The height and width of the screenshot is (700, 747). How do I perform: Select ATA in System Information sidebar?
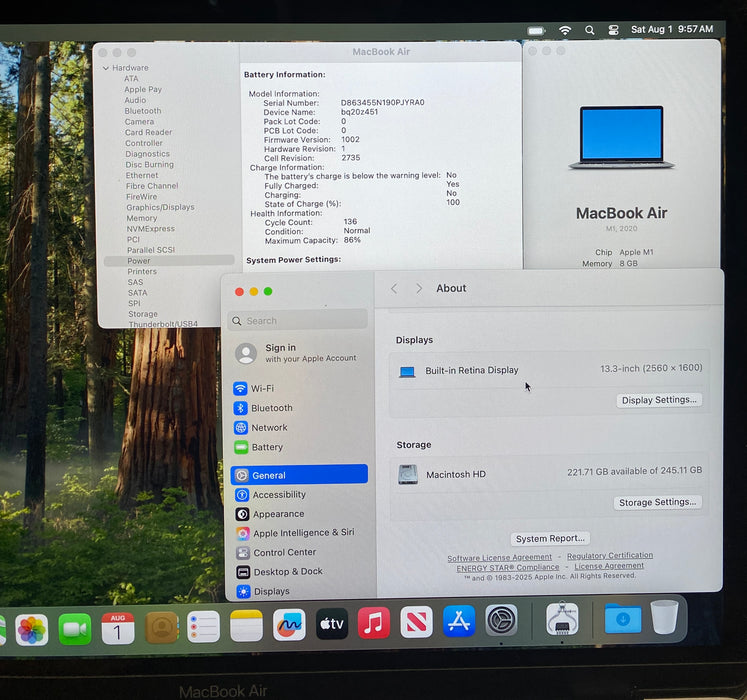131,79
